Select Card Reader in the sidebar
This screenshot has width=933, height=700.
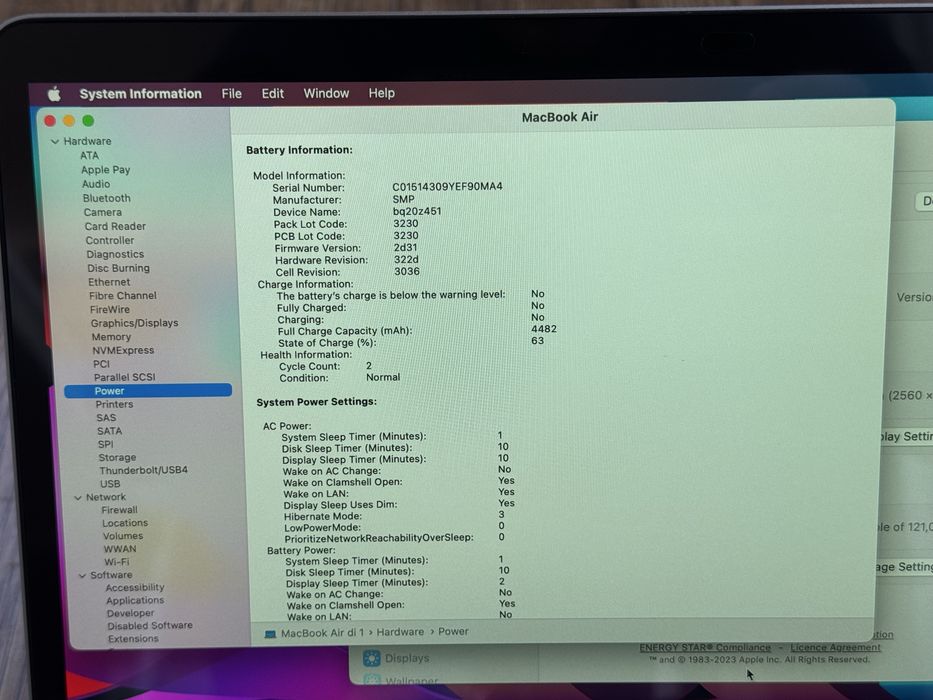115,226
